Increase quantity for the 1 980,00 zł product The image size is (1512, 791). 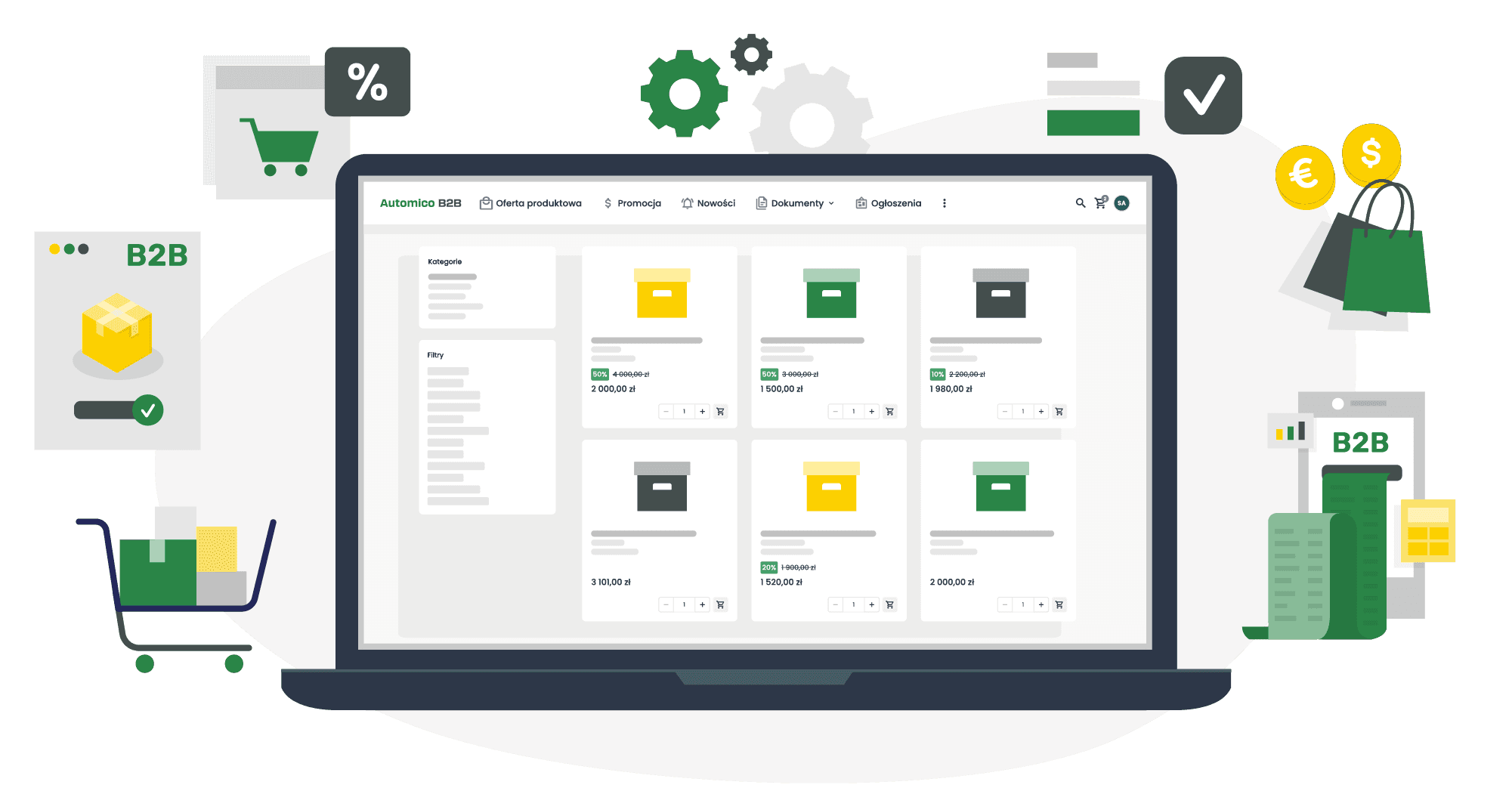click(x=1041, y=412)
